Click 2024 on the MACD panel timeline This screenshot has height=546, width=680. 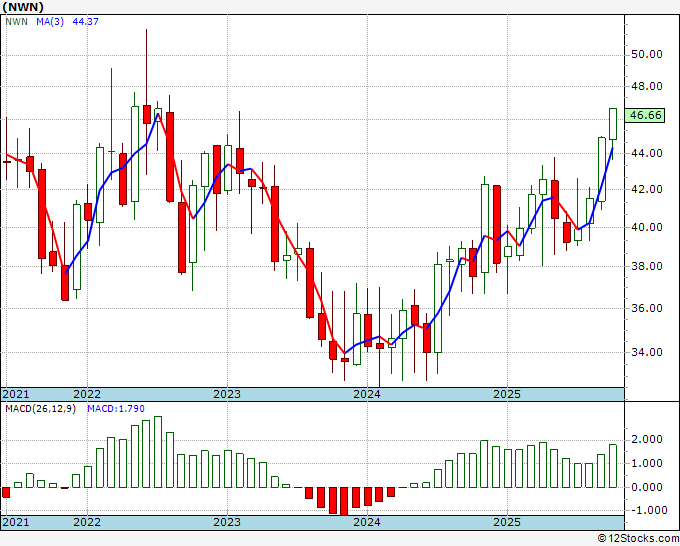pyautogui.click(x=366, y=522)
